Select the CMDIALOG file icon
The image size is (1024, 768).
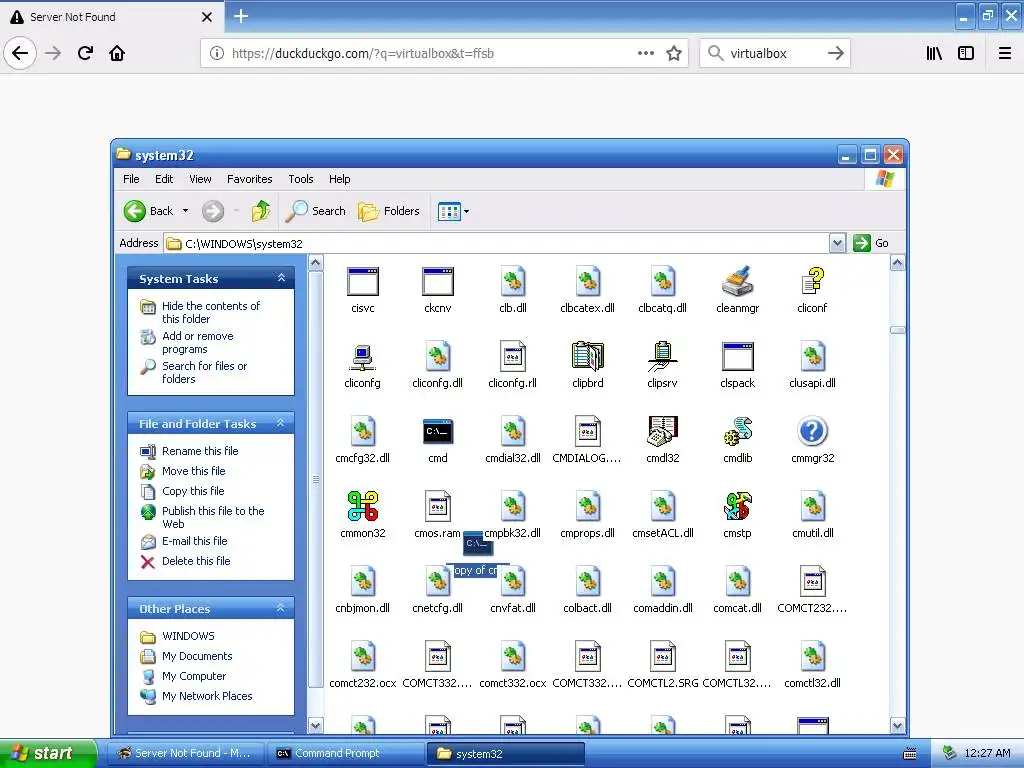tap(588, 432)
